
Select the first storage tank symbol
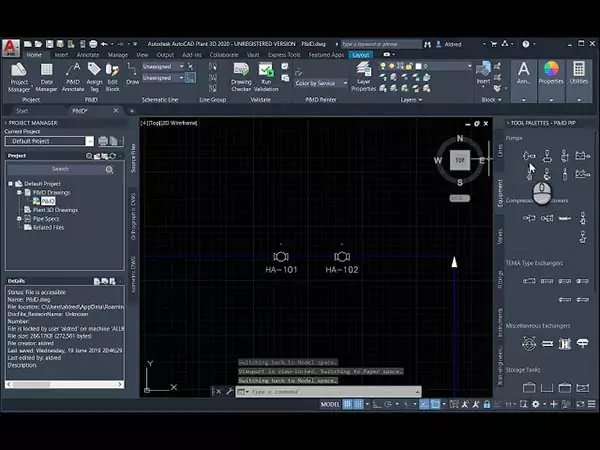coord(529,388)
